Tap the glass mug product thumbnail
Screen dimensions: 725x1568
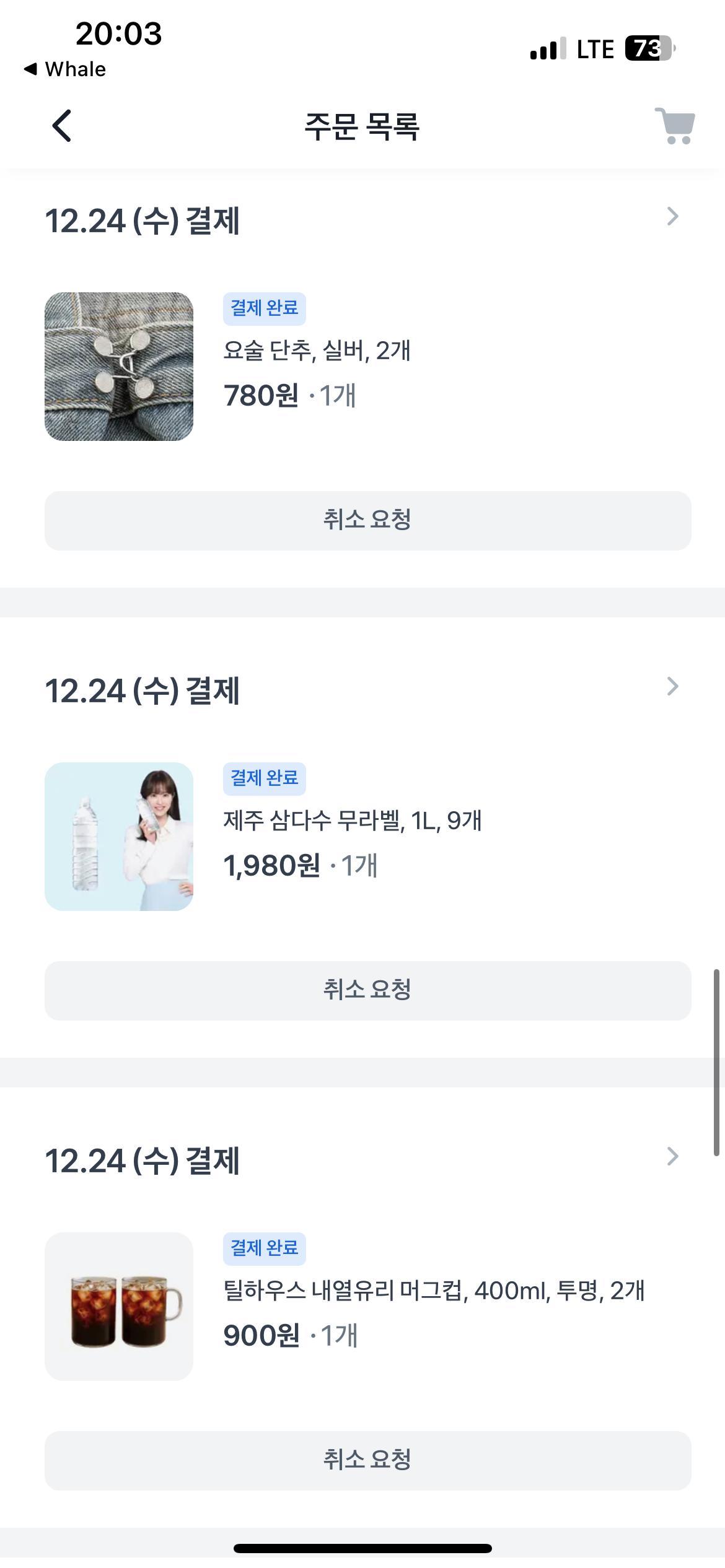119,1307
